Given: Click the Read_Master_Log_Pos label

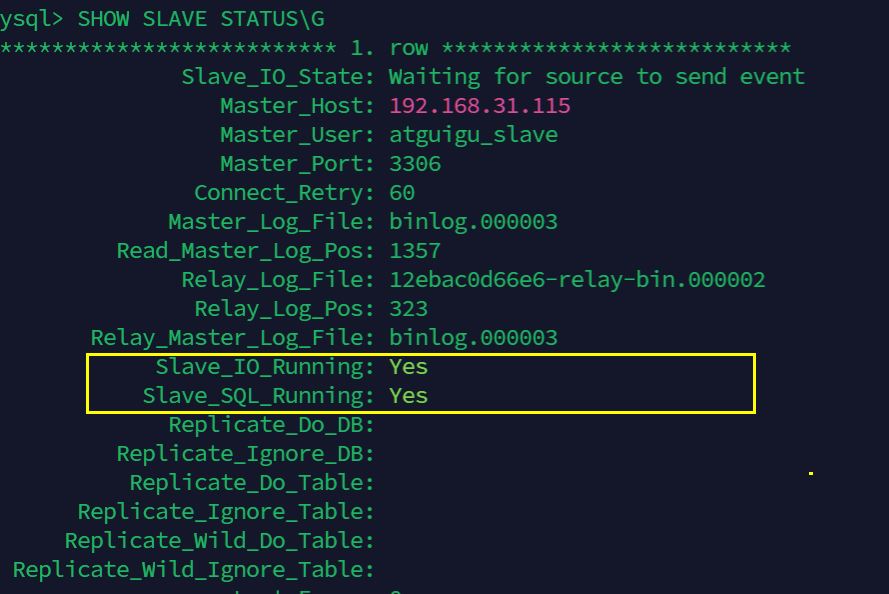Looking at the screenshot, I should tap(245, 251).
